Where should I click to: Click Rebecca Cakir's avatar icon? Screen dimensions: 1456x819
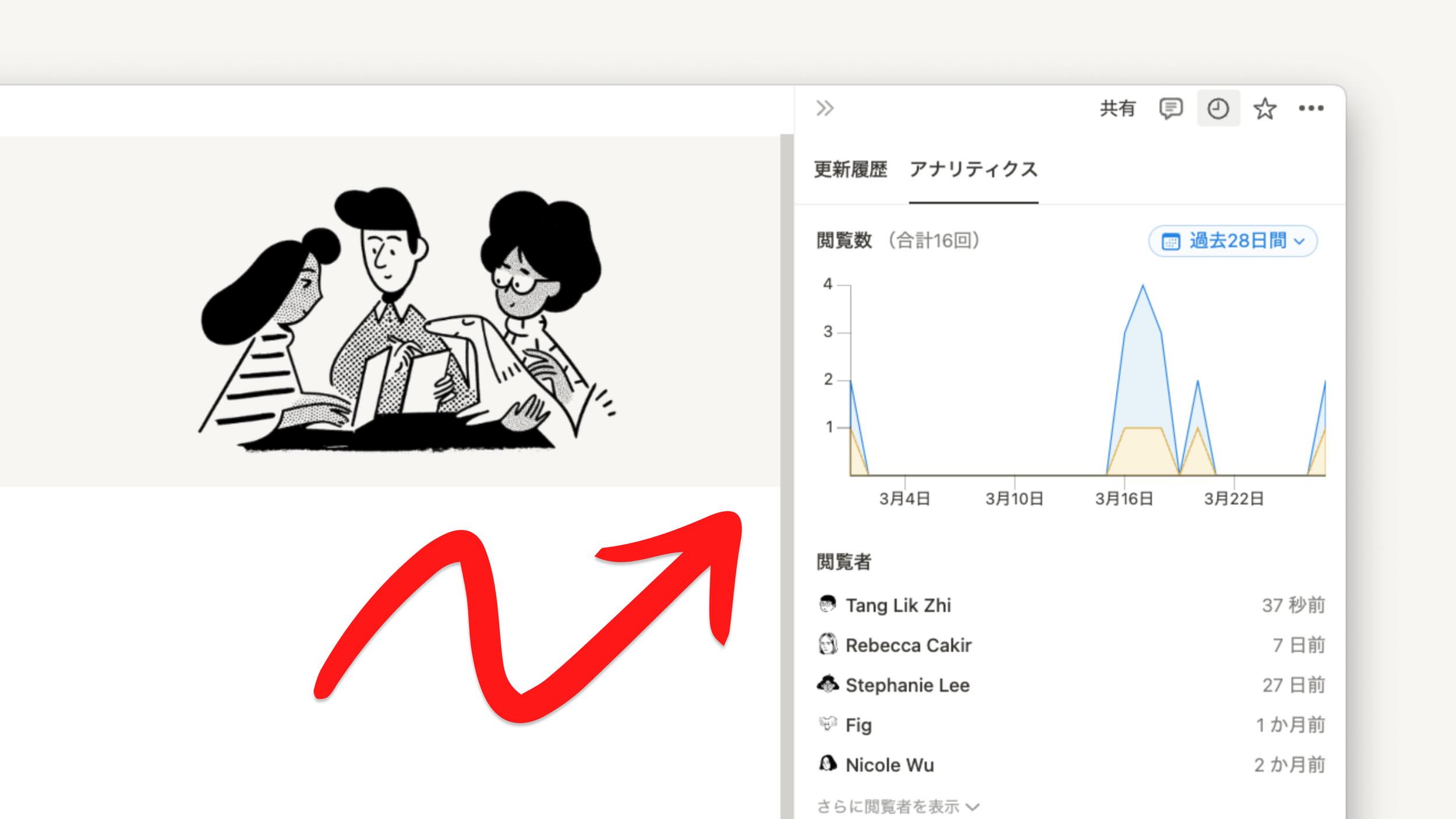pos(828,644)
